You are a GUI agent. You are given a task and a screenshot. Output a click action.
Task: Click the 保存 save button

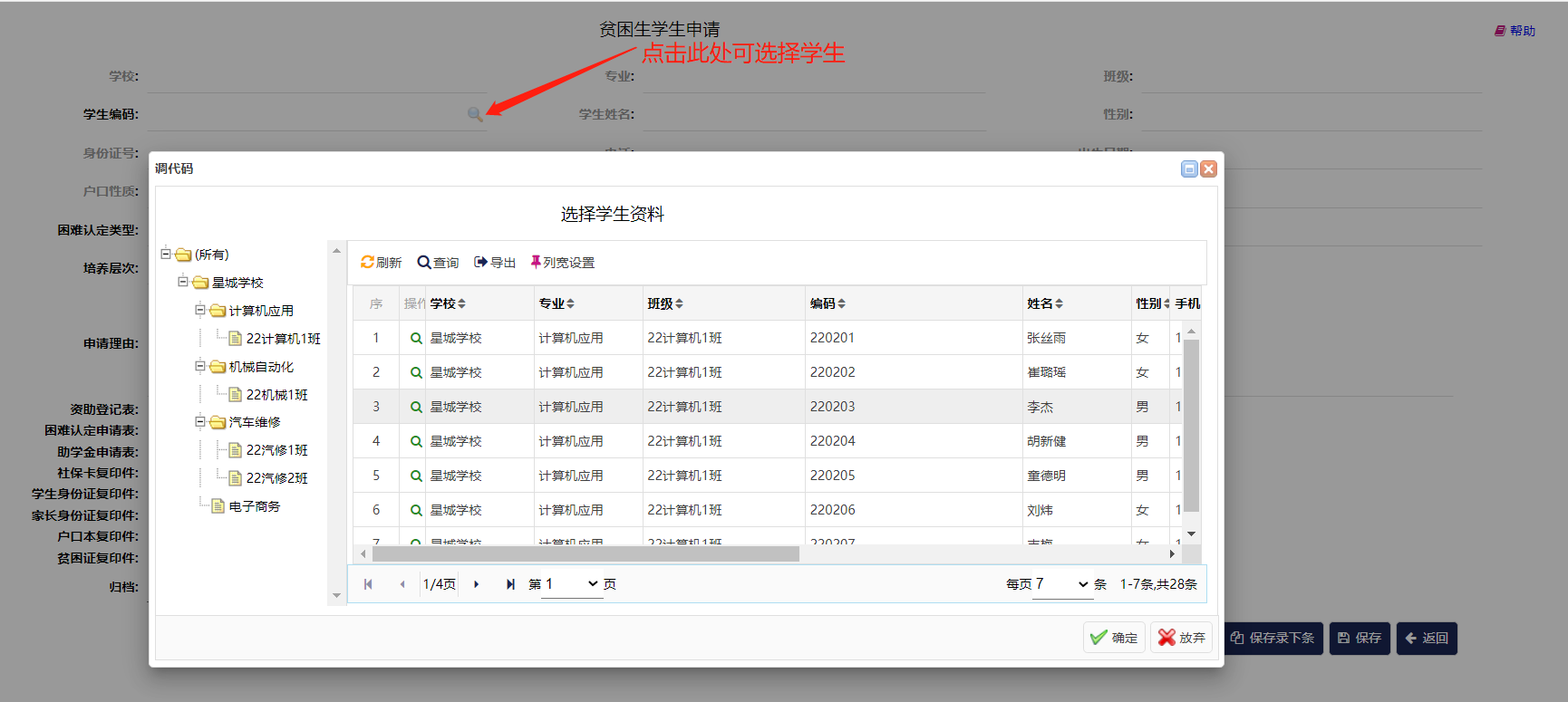pyautogui.click(x=1360, y=639)
